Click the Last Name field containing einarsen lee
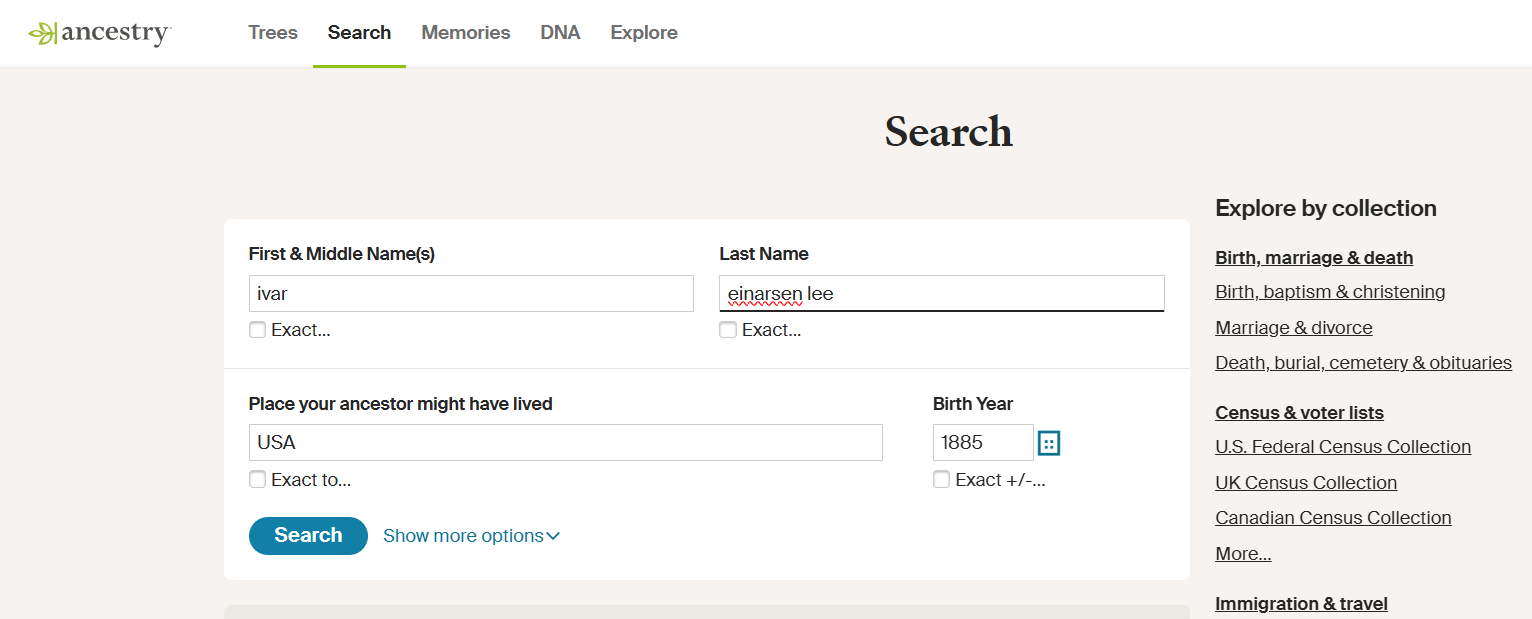Viewport: 1532px width, 619px height. point(940,292)
